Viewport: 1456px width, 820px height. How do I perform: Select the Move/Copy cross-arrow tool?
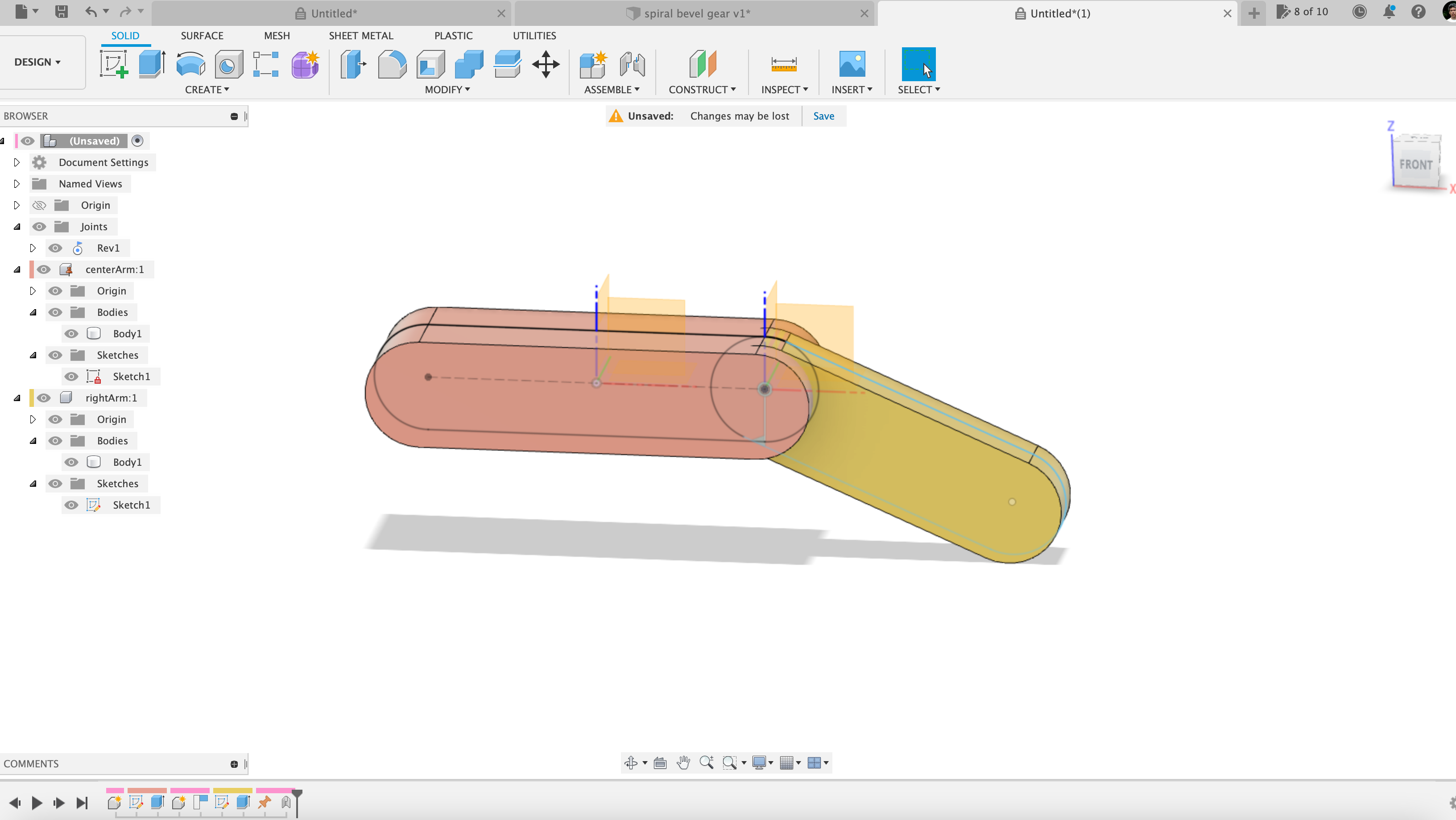pos(546,64)
